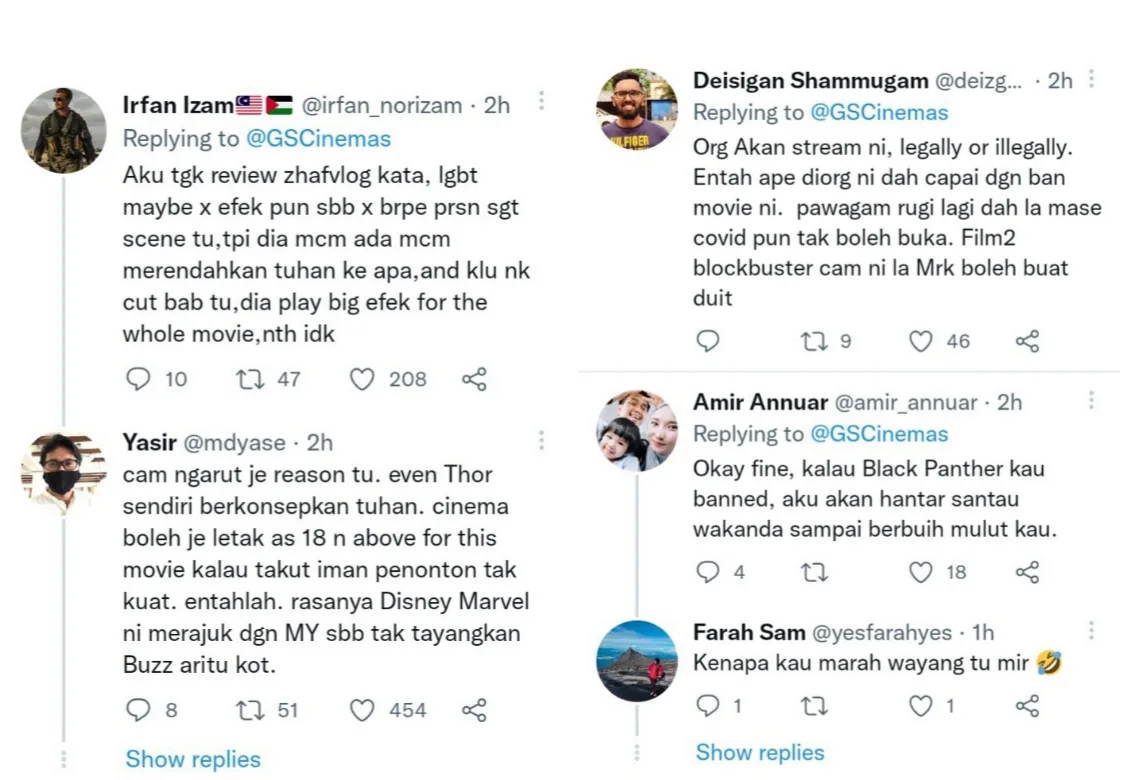This screenshot has width=1148, height=780.
Task: Show replies under Yasir's tweet
Action: click(193, 759)
